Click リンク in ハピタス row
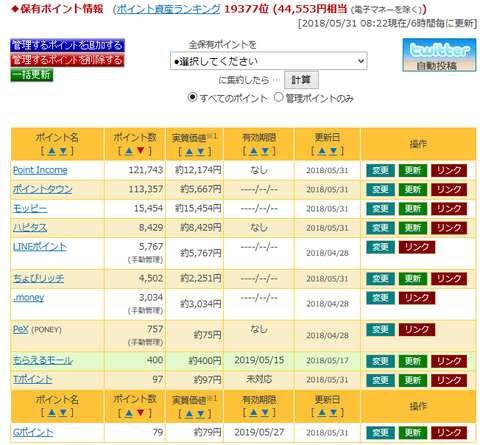The height and width of the screenshot is (445, 480). 449,228
